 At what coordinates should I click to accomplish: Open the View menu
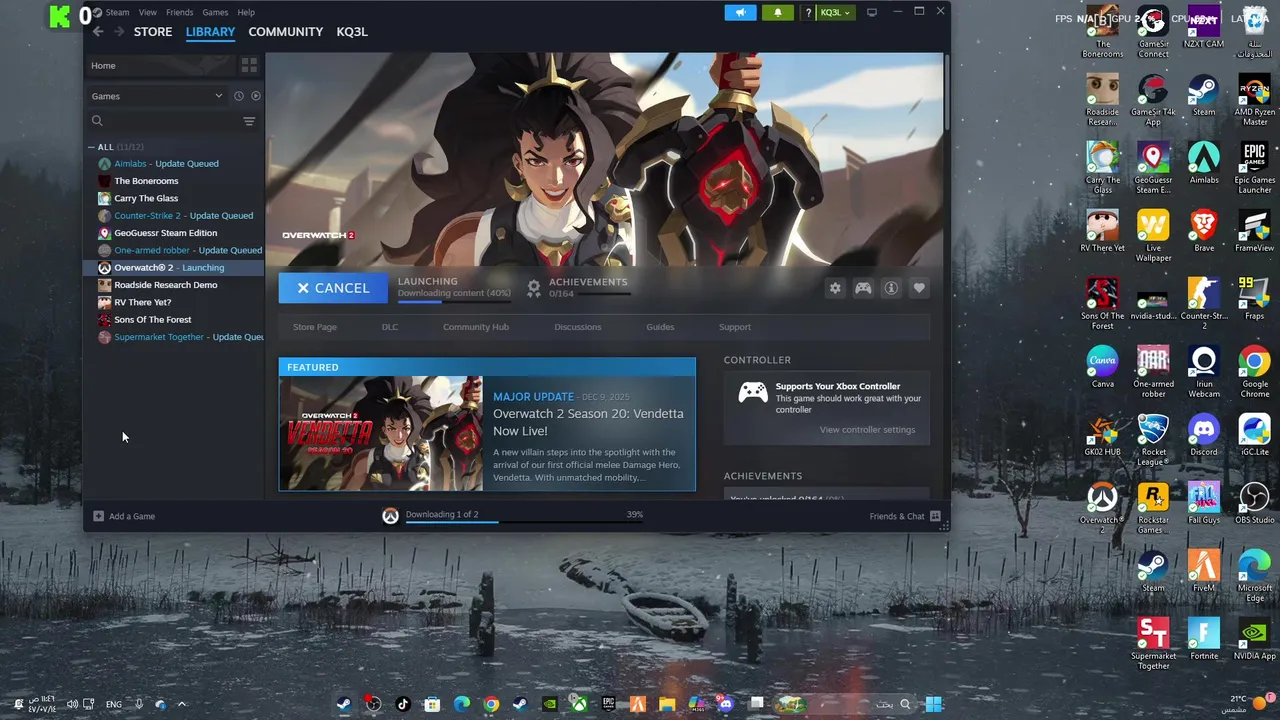pyautogui.click(x=147, y=12)
